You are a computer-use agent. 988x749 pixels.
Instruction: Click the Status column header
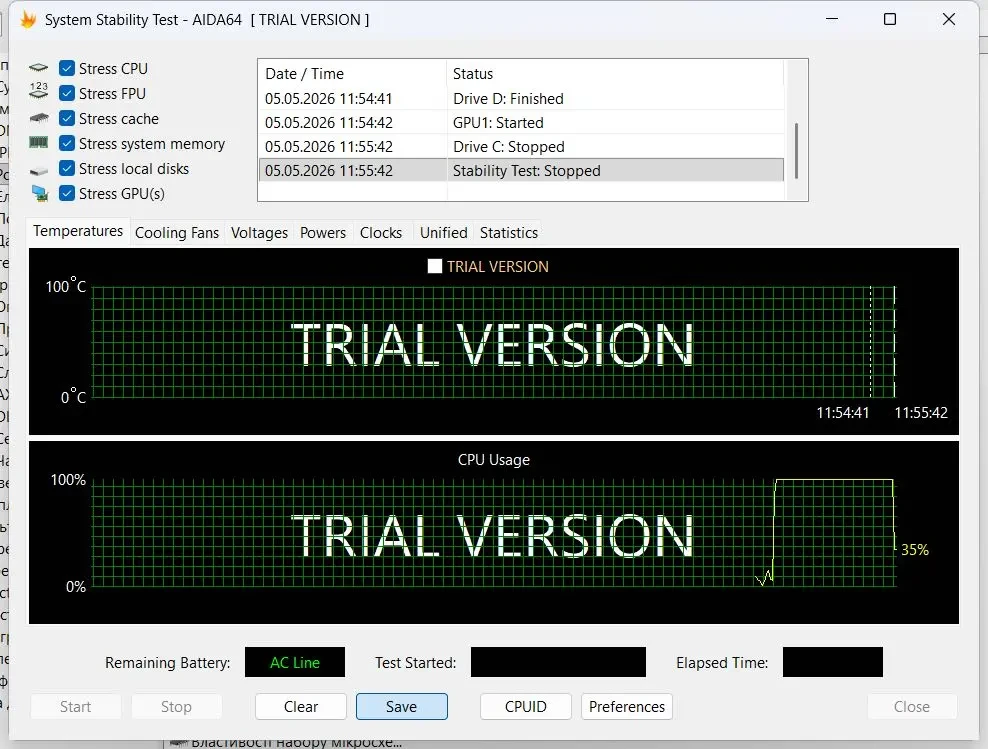615,74
